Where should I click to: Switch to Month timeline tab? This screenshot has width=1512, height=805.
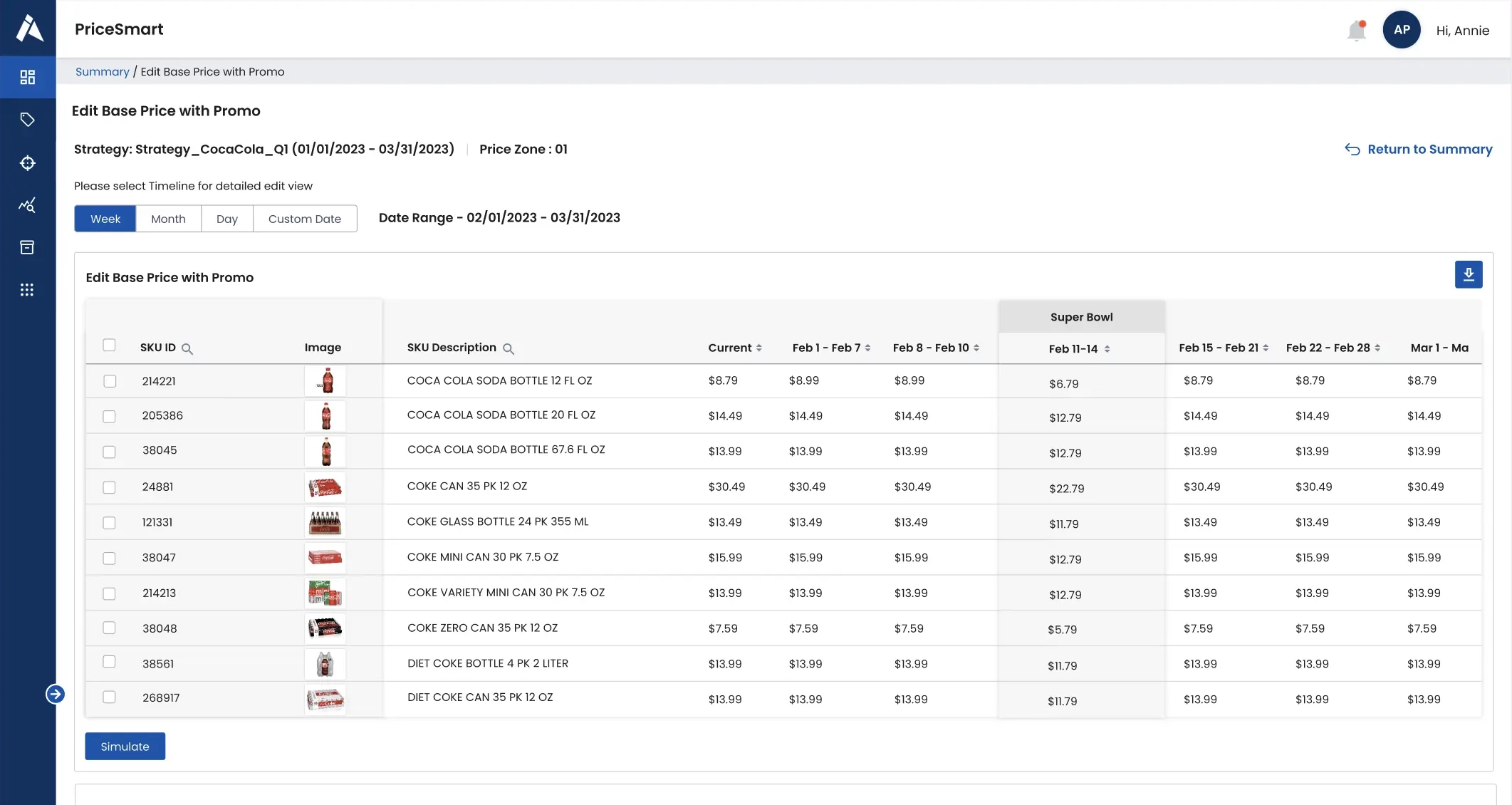[168, 219]
